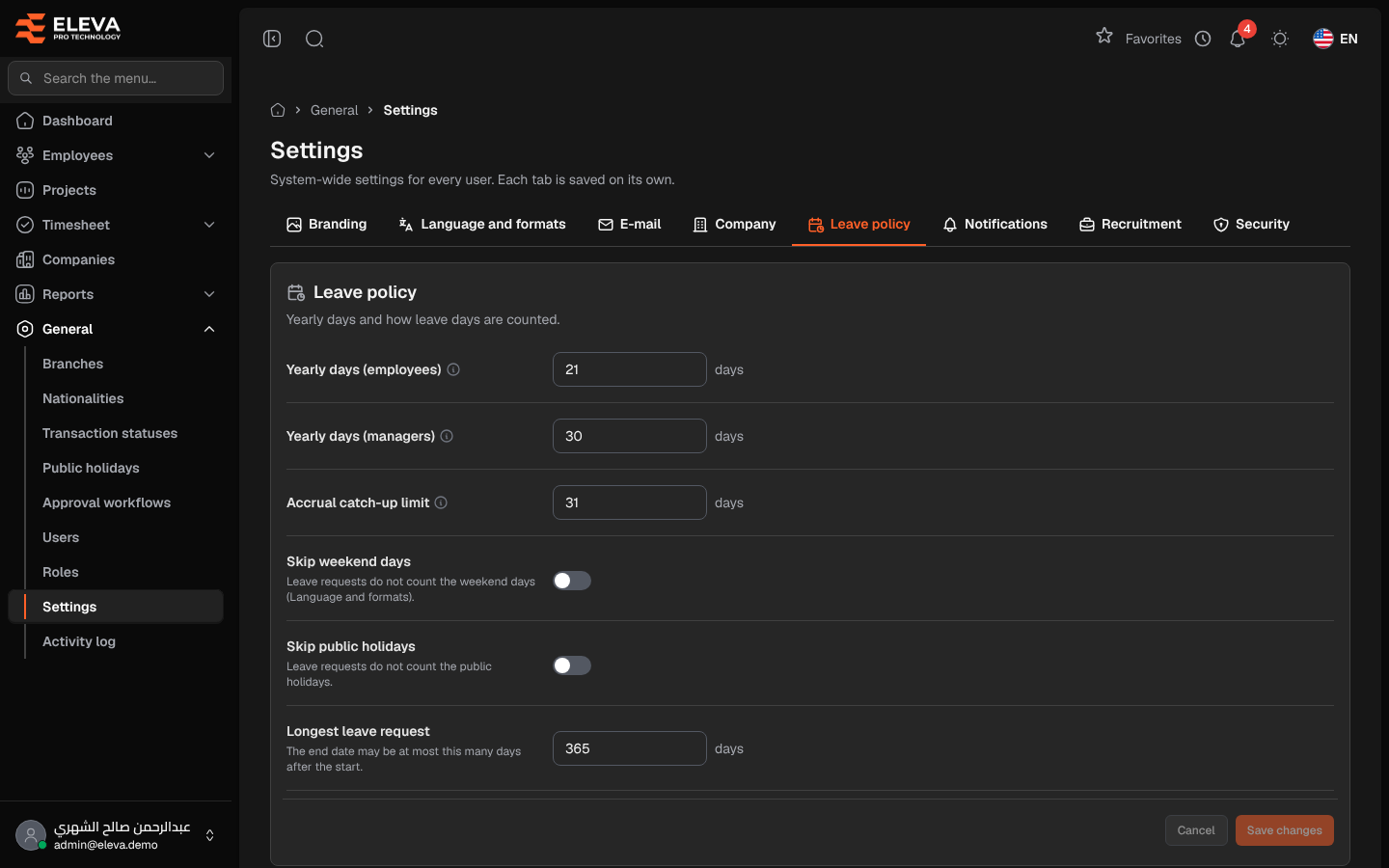Viewport: 1389px width, 868px height.
Task: Expand the Employees menu
Action: point(116,155)
